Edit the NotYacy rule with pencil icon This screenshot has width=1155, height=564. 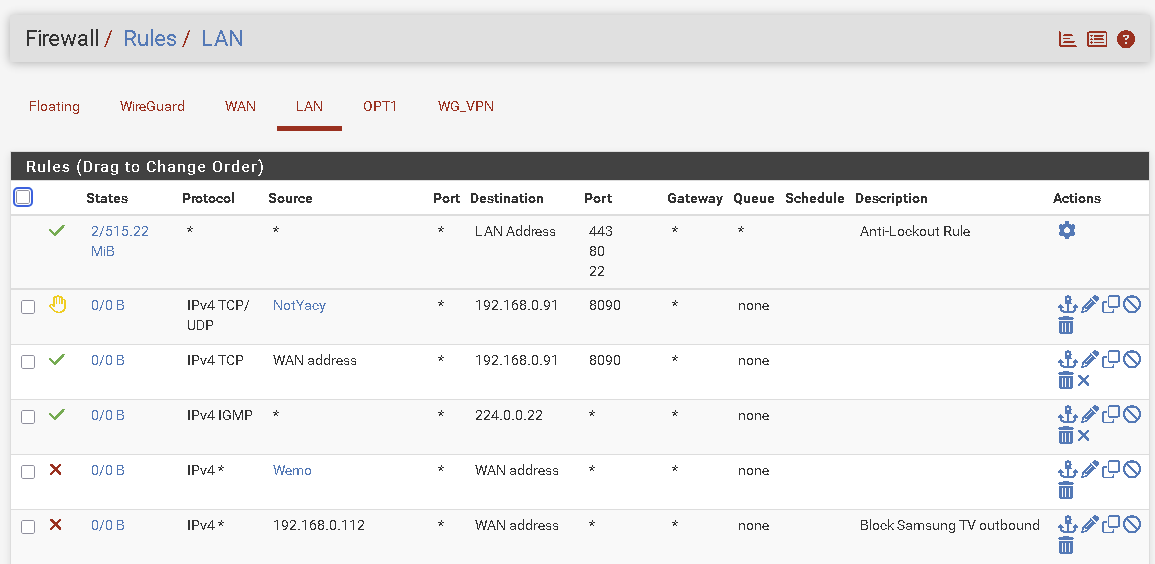1089,304
